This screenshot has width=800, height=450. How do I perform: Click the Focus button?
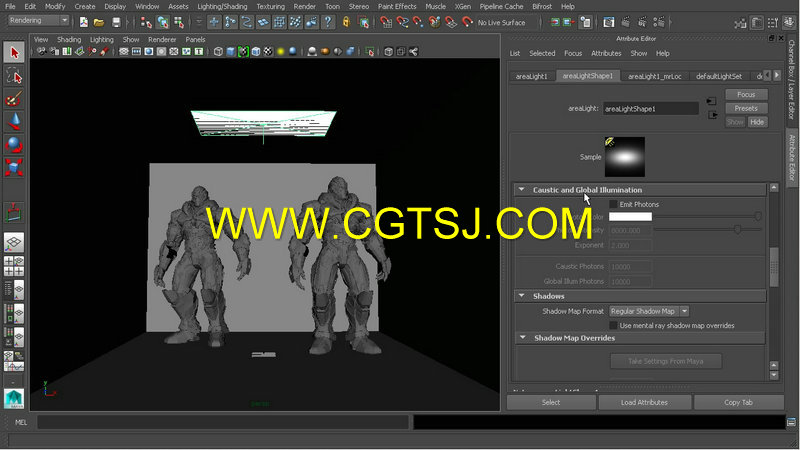[746, 94]
